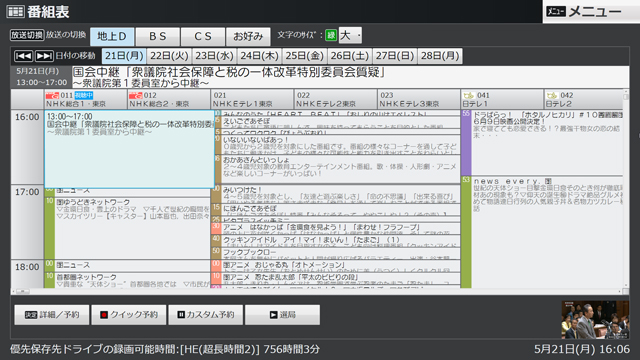Click channel header 011 NHK総合1・東京
The height and width of the screenshot is (360, 640).
86,99
